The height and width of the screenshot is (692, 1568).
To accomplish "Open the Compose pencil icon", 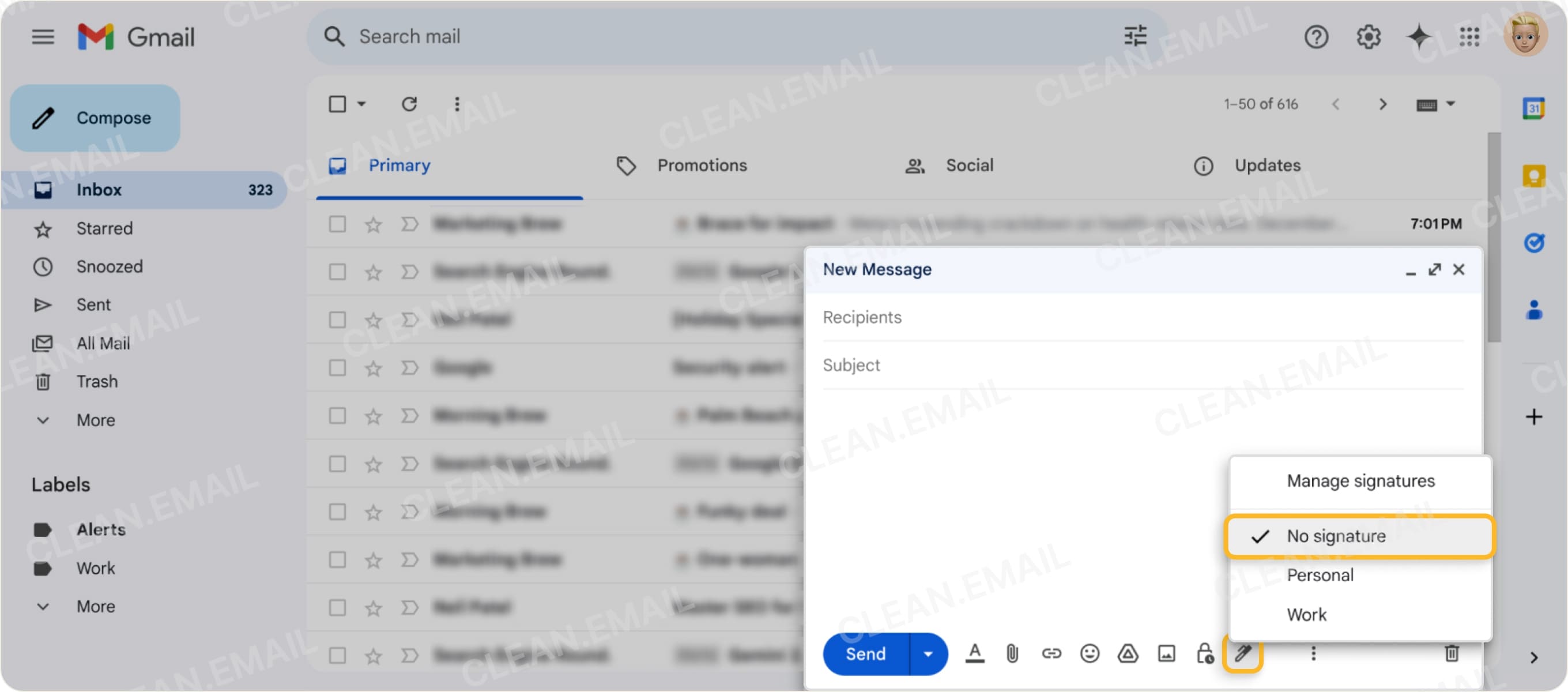I will coord(43,118).
